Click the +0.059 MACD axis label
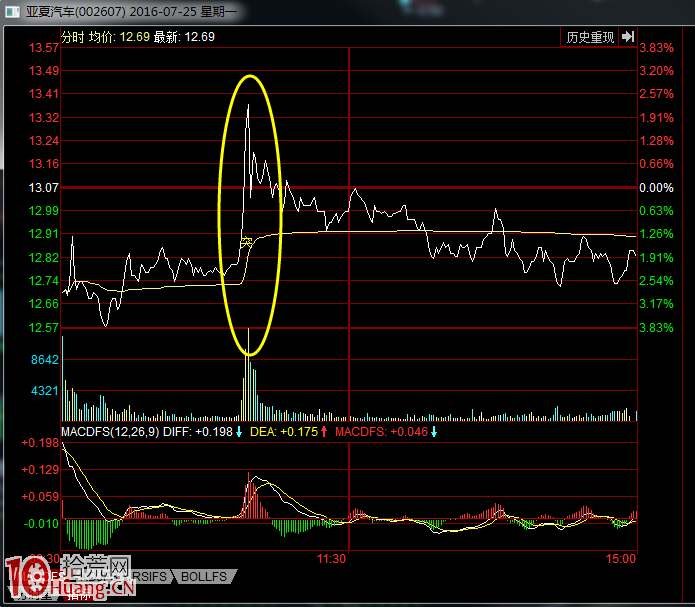This screenshot has width=695, height=607. point(40,497)
